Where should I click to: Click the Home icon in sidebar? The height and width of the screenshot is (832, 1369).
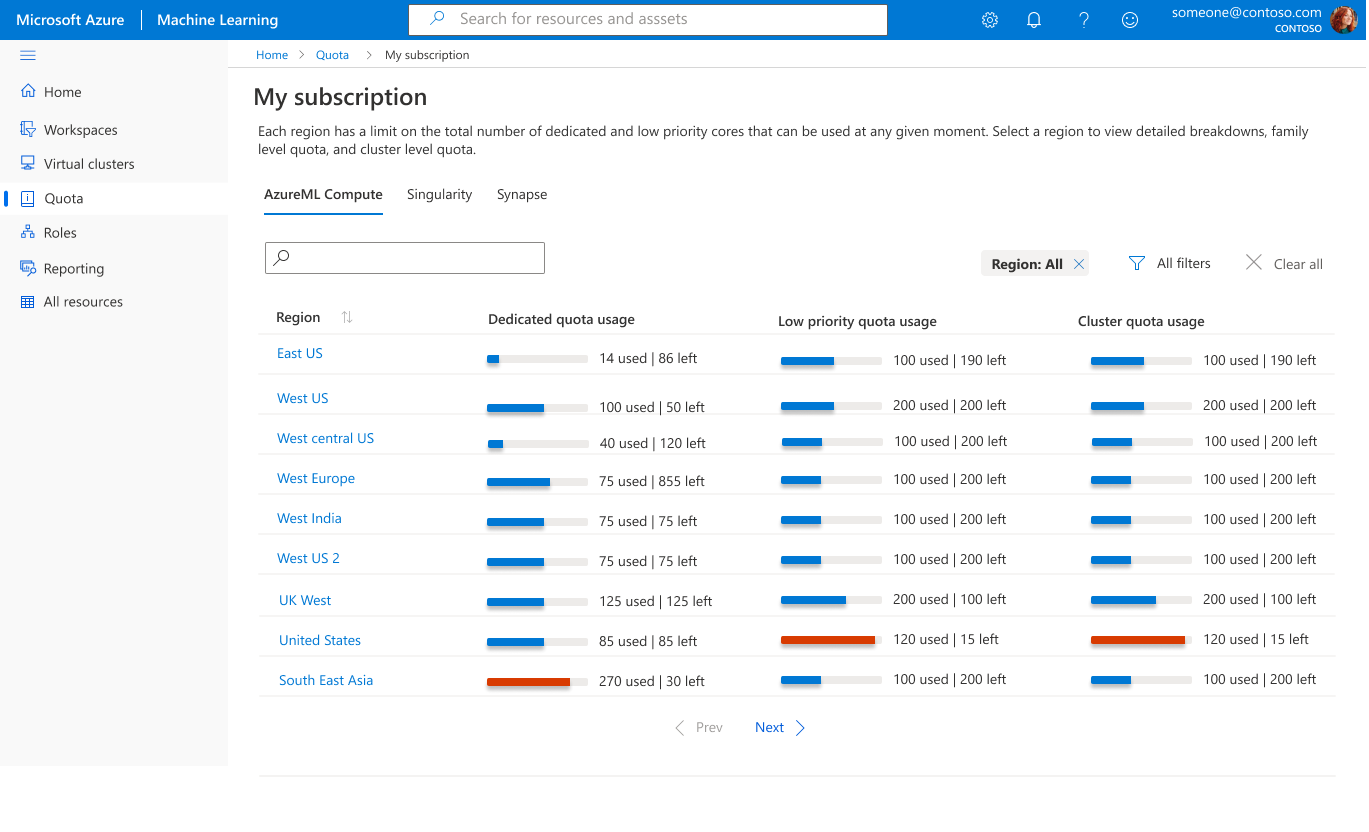click(x=28, y=91)
